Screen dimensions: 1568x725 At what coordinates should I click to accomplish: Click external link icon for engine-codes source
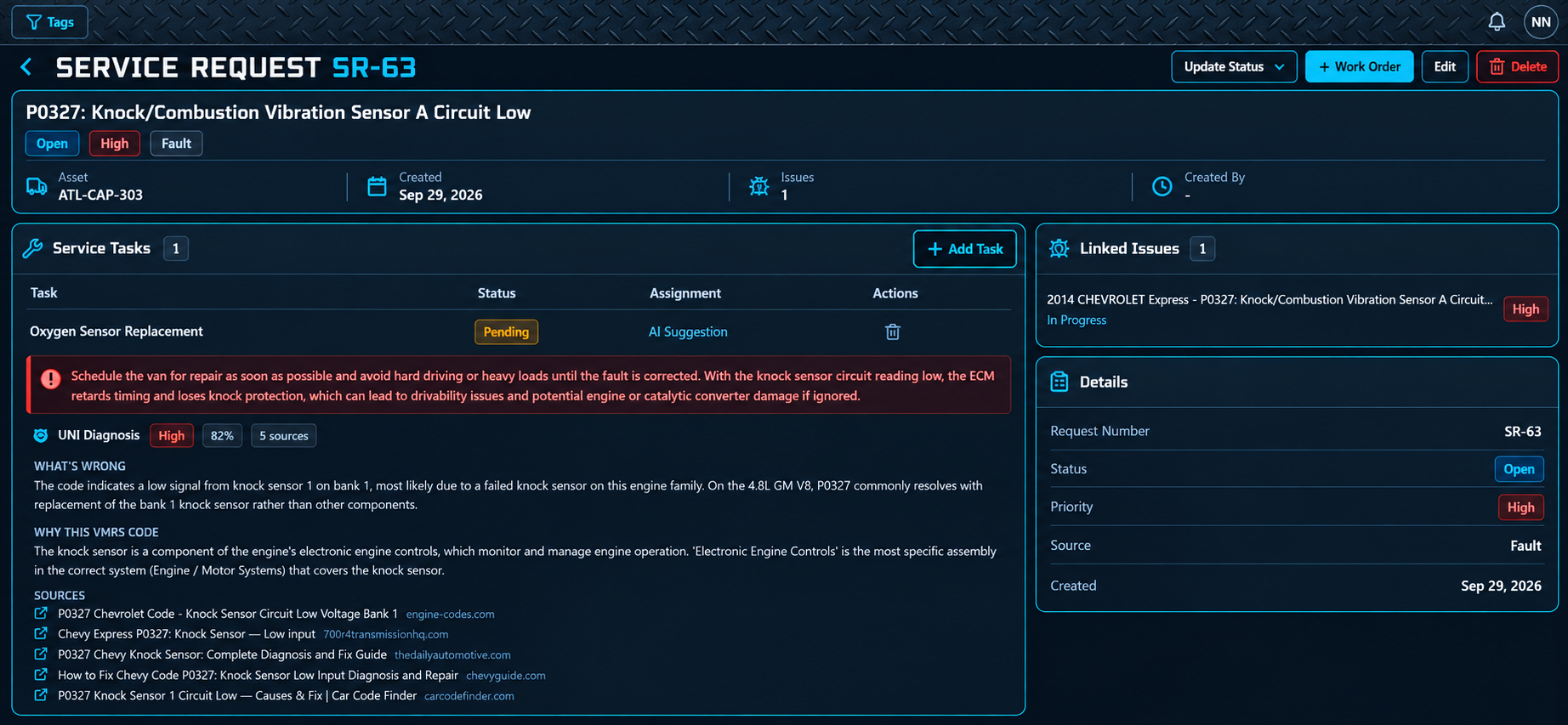41,613
